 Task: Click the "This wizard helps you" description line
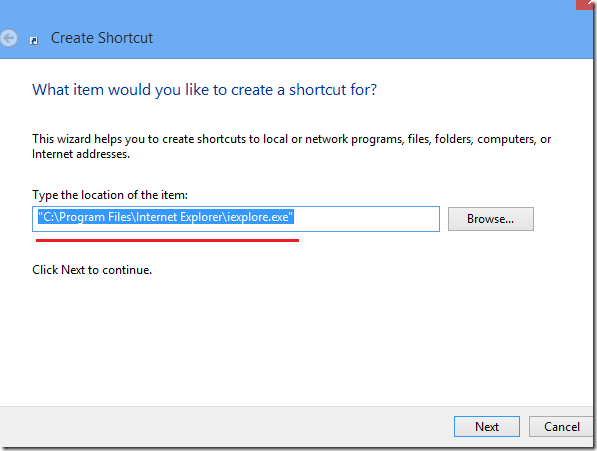(x=291, y=139)
